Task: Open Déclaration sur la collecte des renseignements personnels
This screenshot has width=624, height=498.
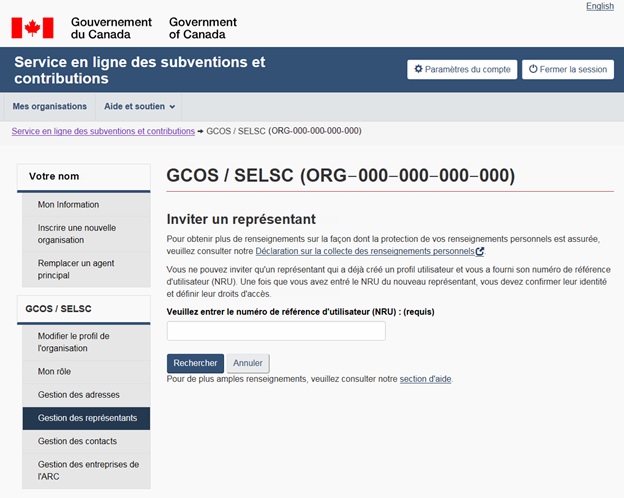Action: pos(364,251)
